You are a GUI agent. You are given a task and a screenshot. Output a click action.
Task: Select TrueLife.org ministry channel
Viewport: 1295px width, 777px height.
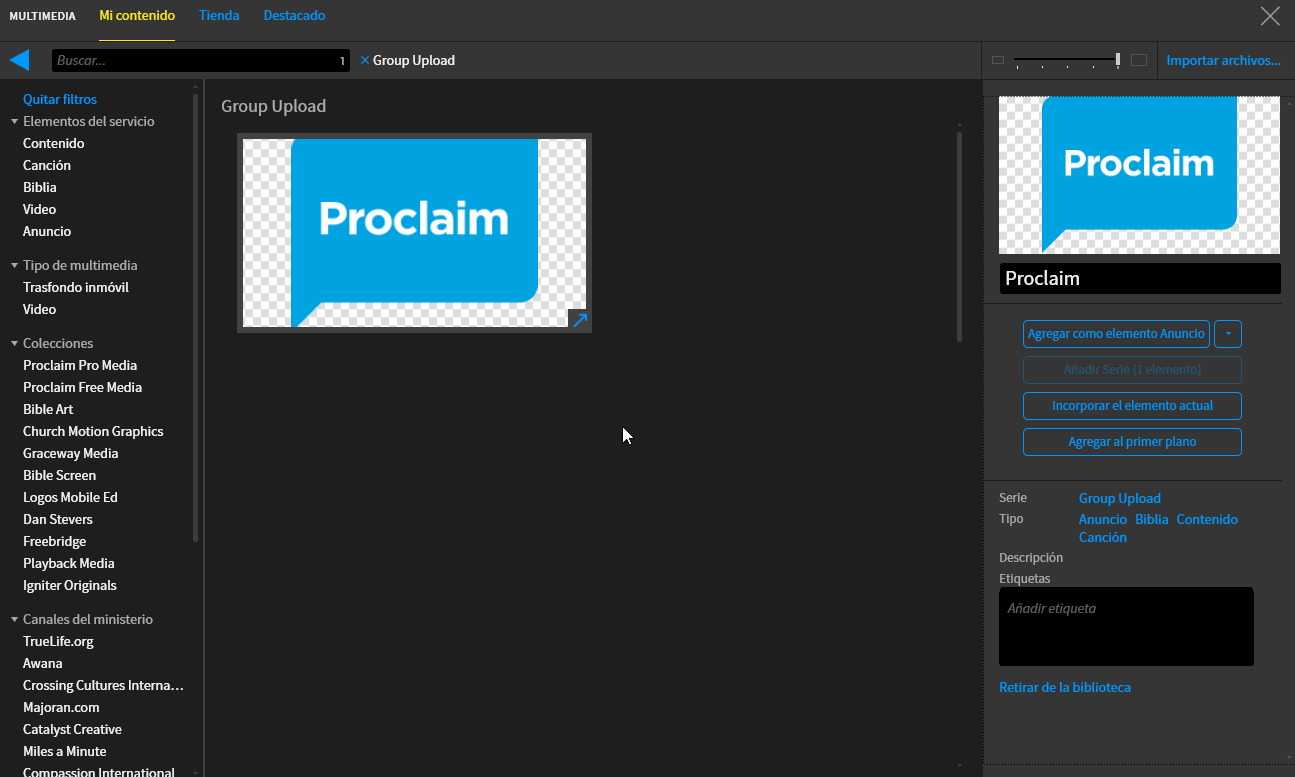(58, 641)
